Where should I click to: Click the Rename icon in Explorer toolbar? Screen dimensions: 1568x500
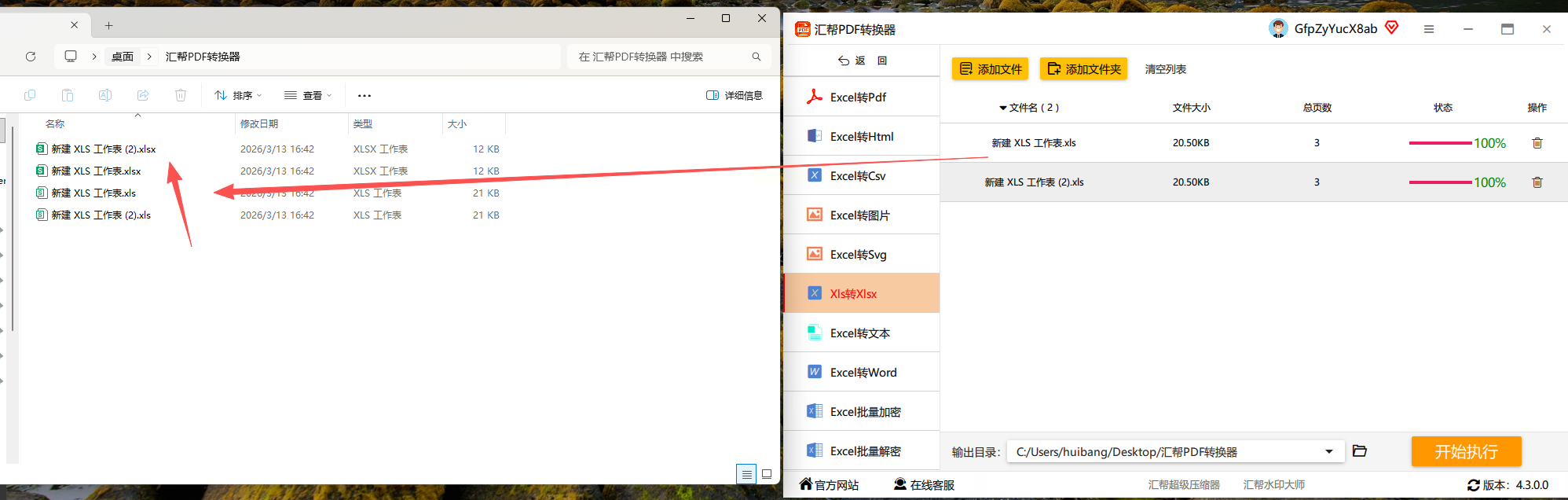(105, 95)
